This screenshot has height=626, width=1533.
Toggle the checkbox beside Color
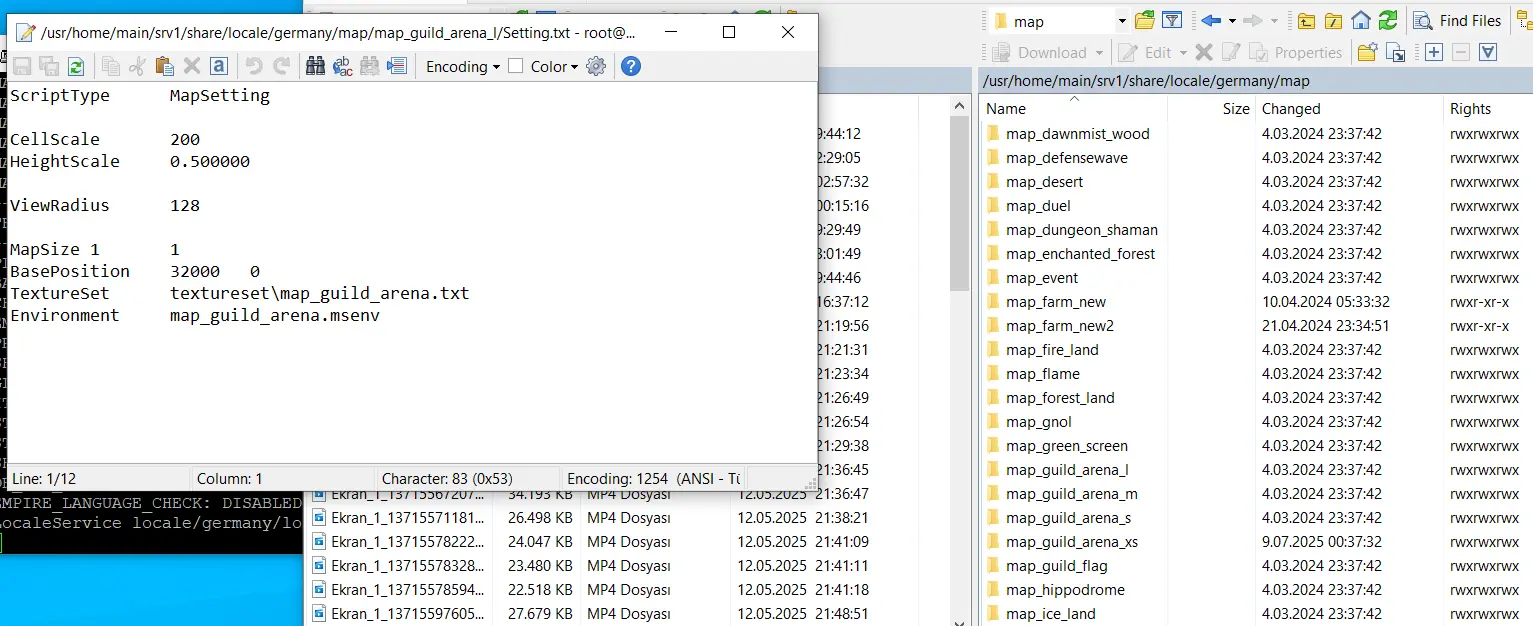516,67
